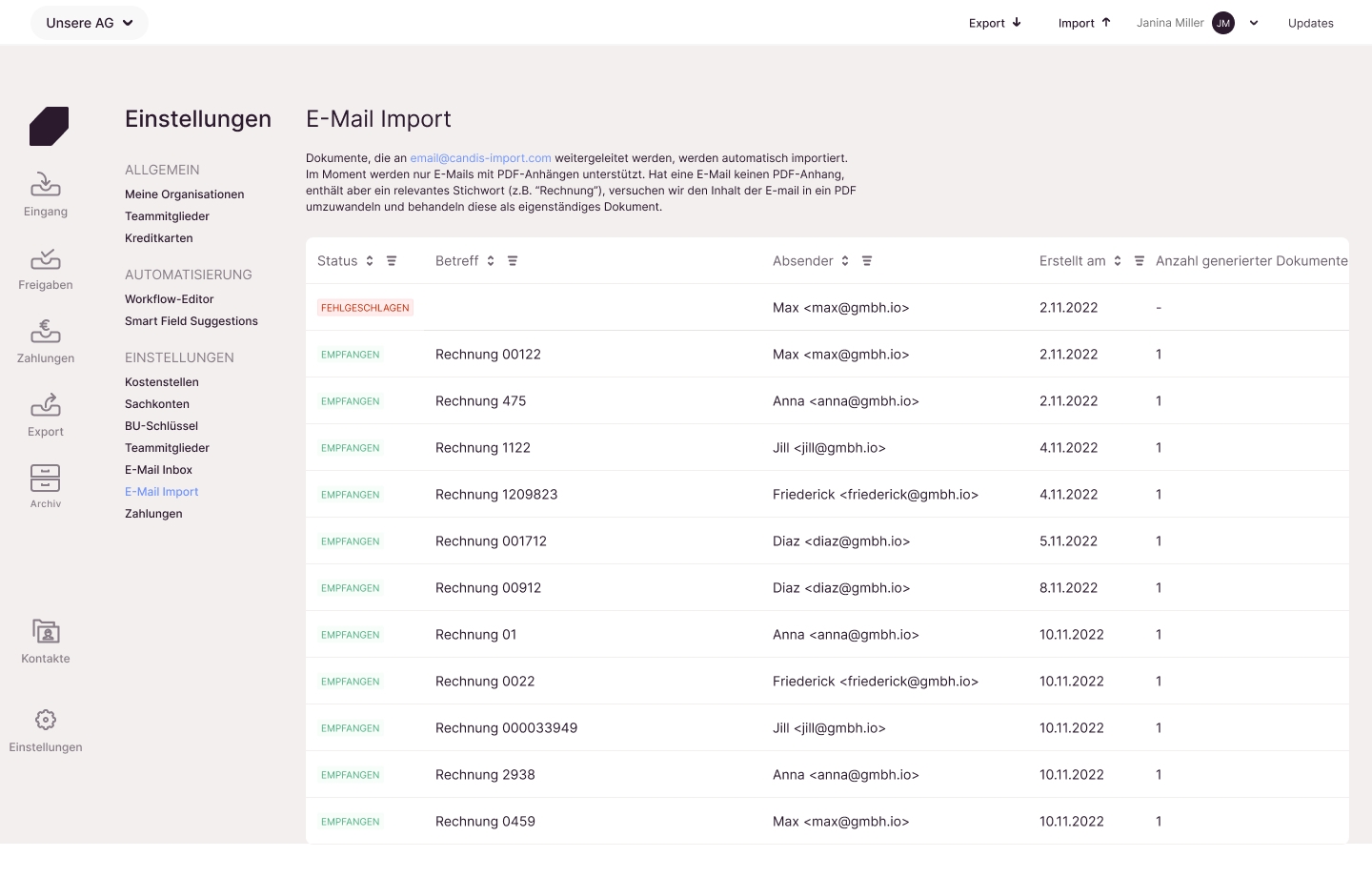The image size is (1372, 877).
Task: Click the Import button in header
Action: point(1084,23)
